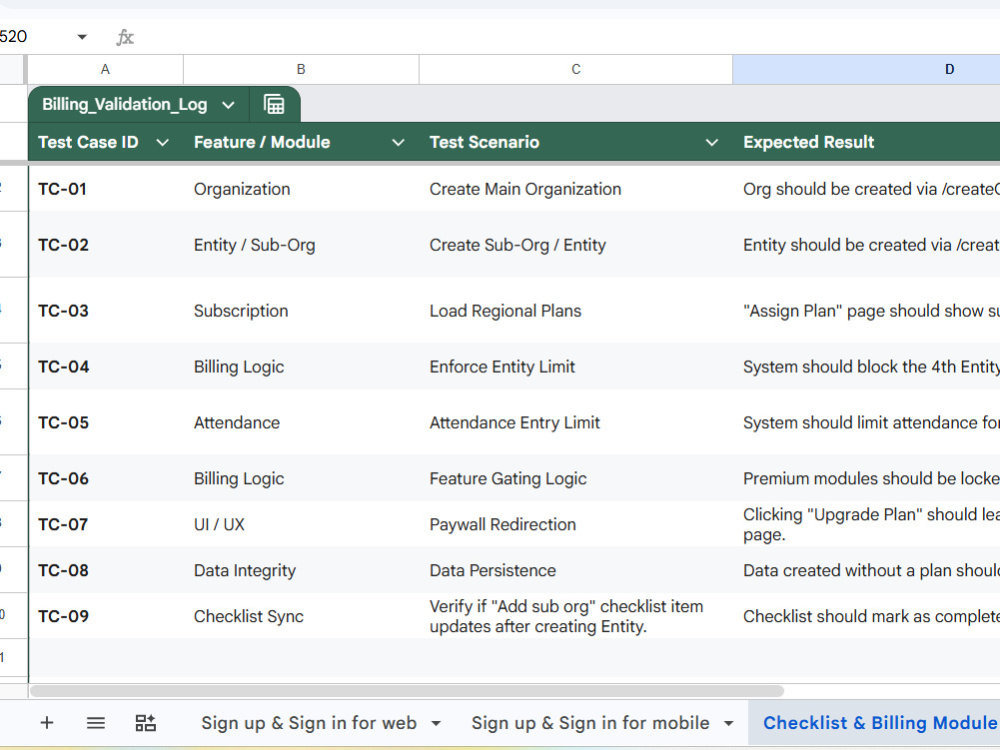This screenshot has height=750, width=1000.
Task: Select Load Regional Plans scenario cell
Action: [576, 311]
